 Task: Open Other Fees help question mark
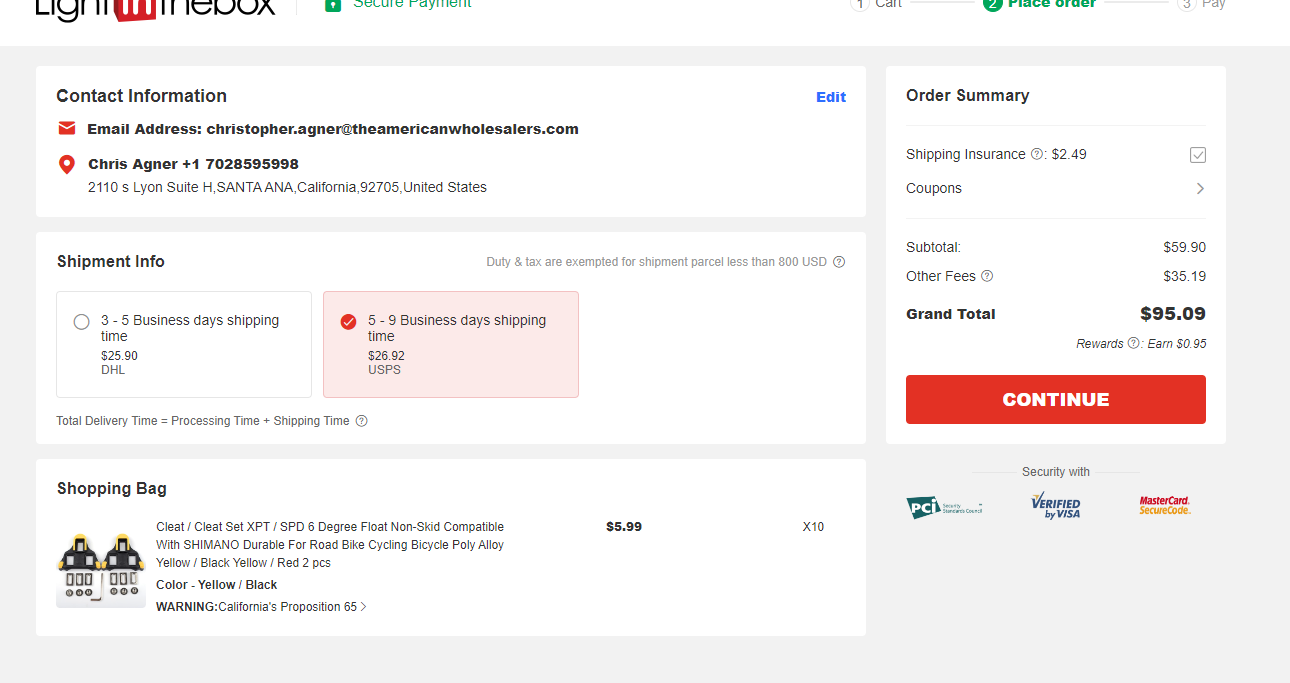[987, 276]
